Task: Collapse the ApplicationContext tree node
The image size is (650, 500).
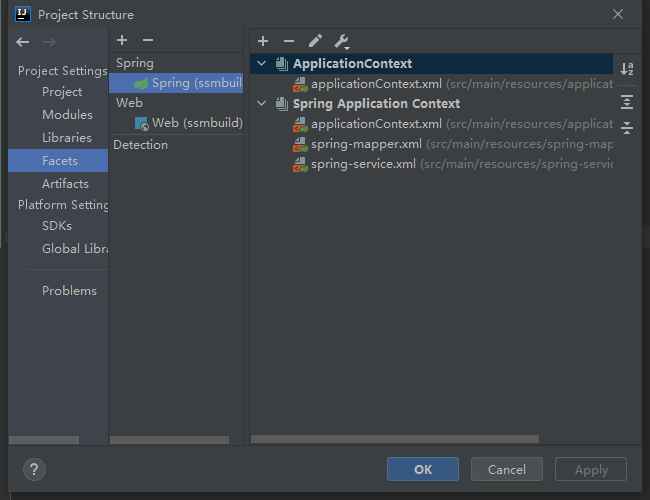Action: tap(262, 64)
